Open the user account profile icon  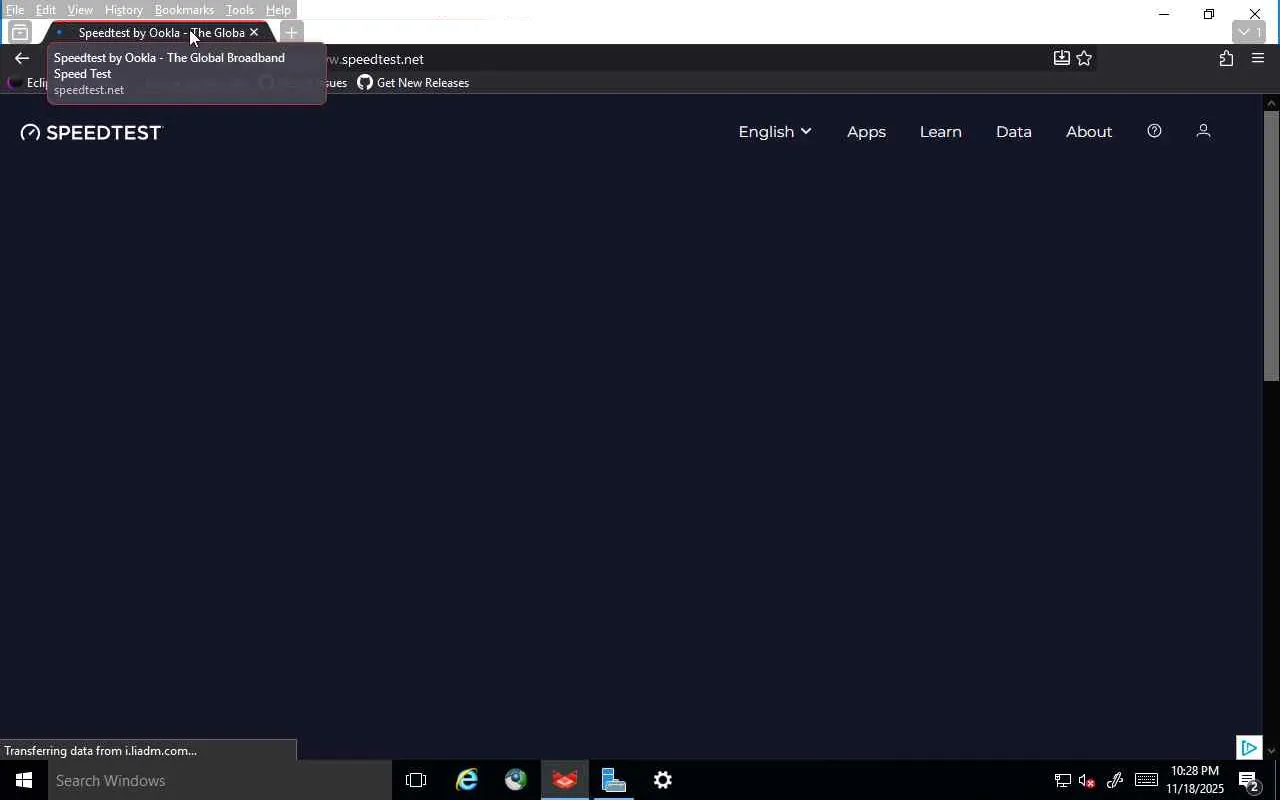point(1204,131)
